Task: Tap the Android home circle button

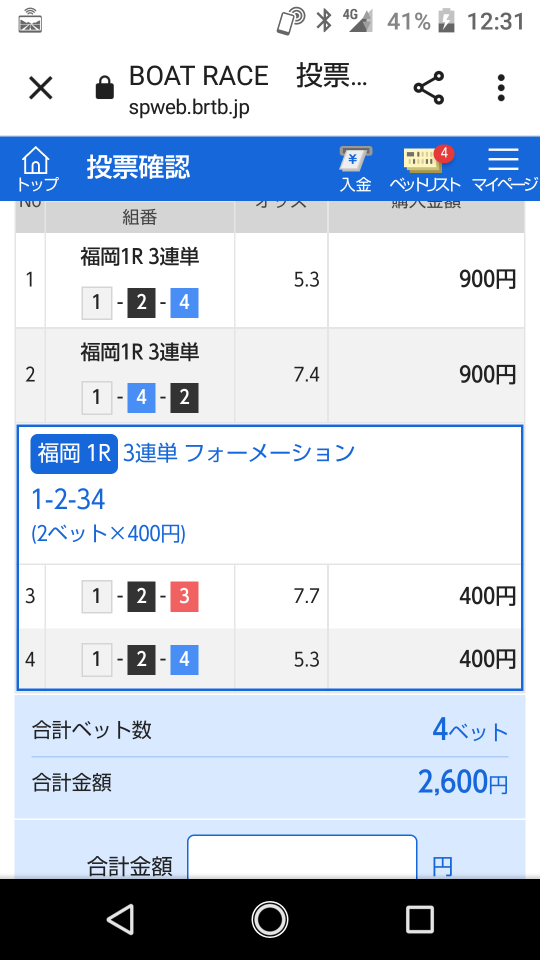Action: pos(270,919)
